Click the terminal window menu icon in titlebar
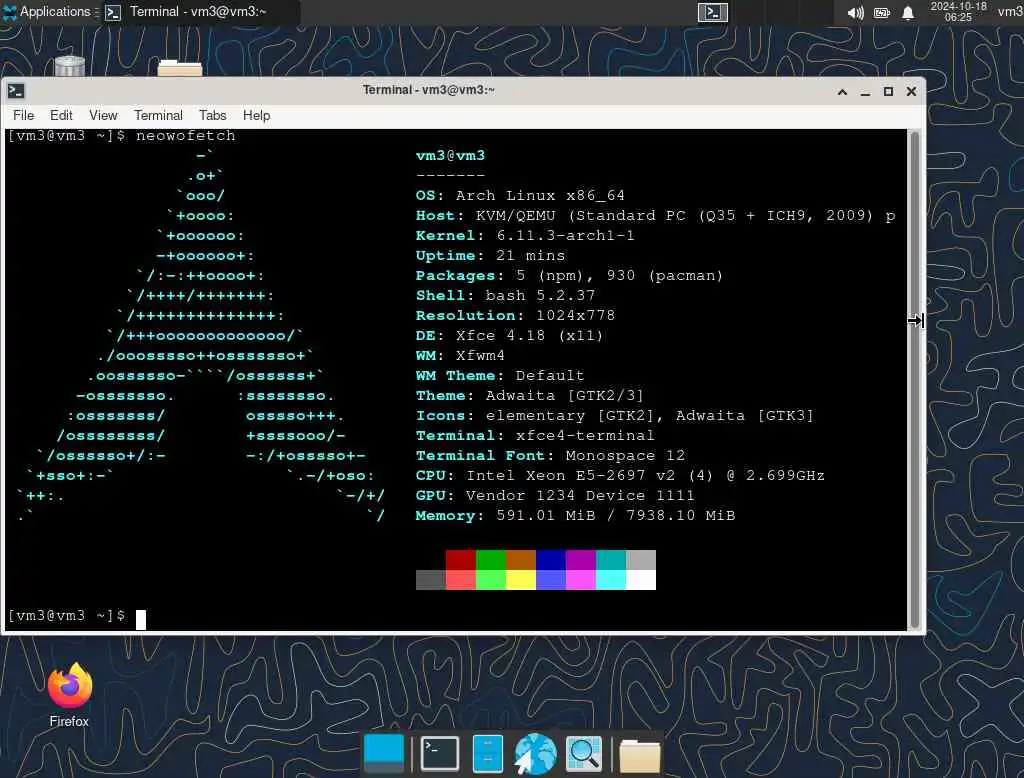 [16, 91]
